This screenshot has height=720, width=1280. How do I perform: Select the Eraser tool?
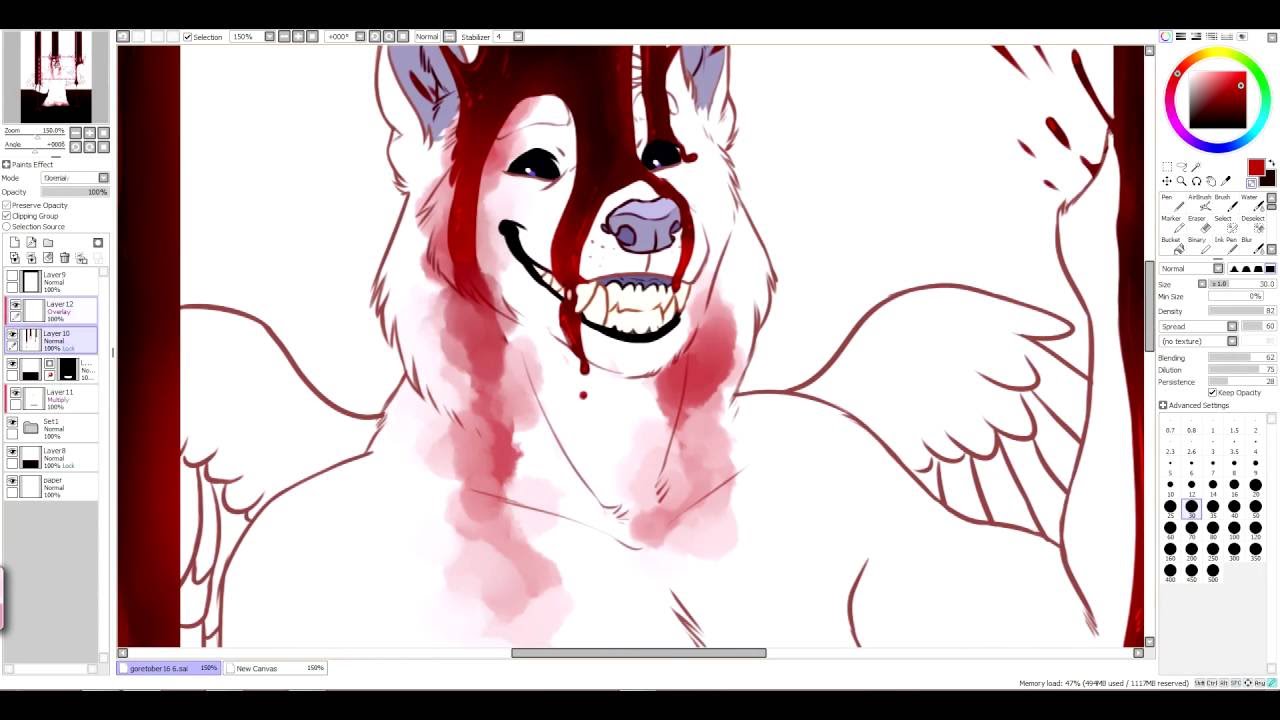click(1198, 223)
